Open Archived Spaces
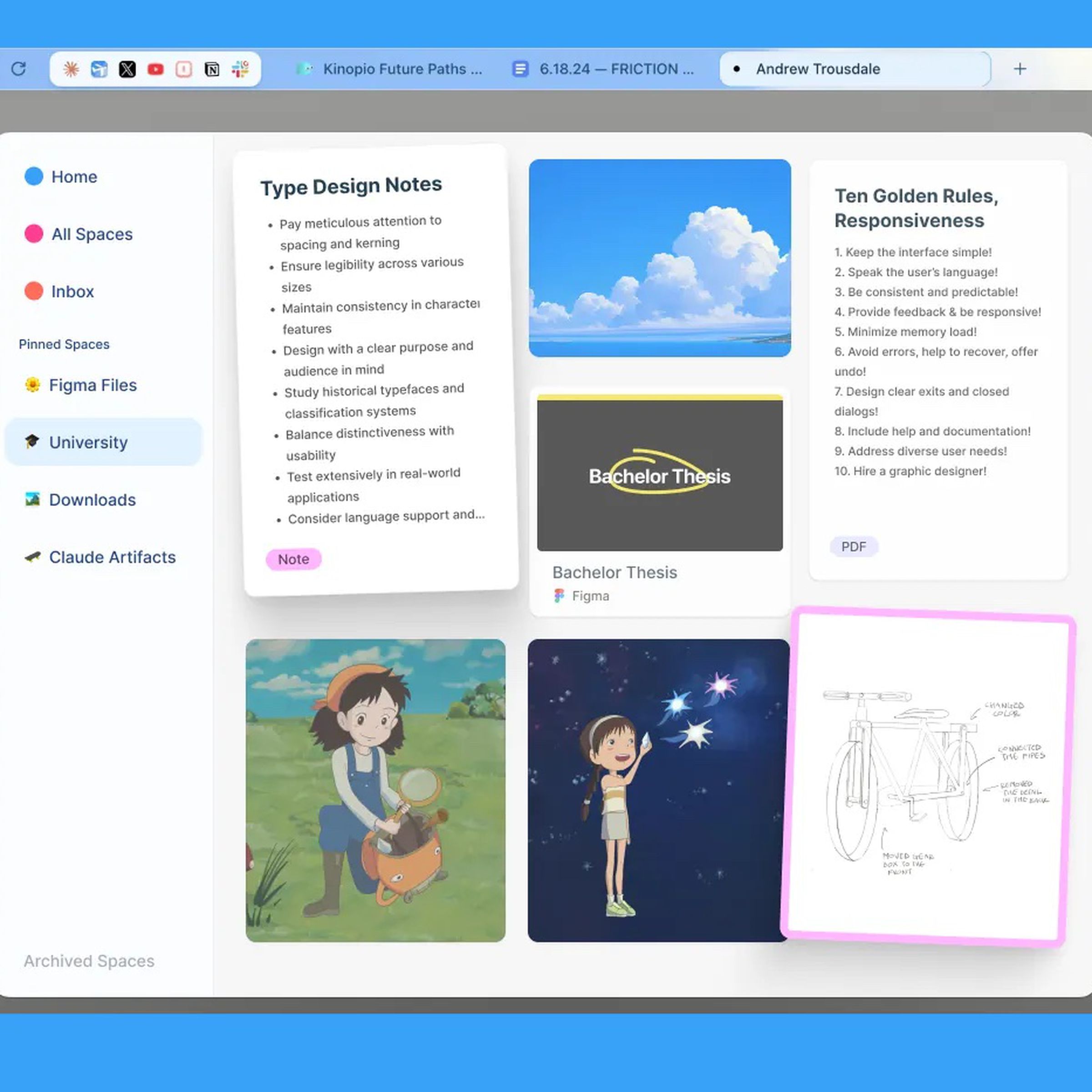The height and width of the screenshot is (1092, 1092). [89, 961]
